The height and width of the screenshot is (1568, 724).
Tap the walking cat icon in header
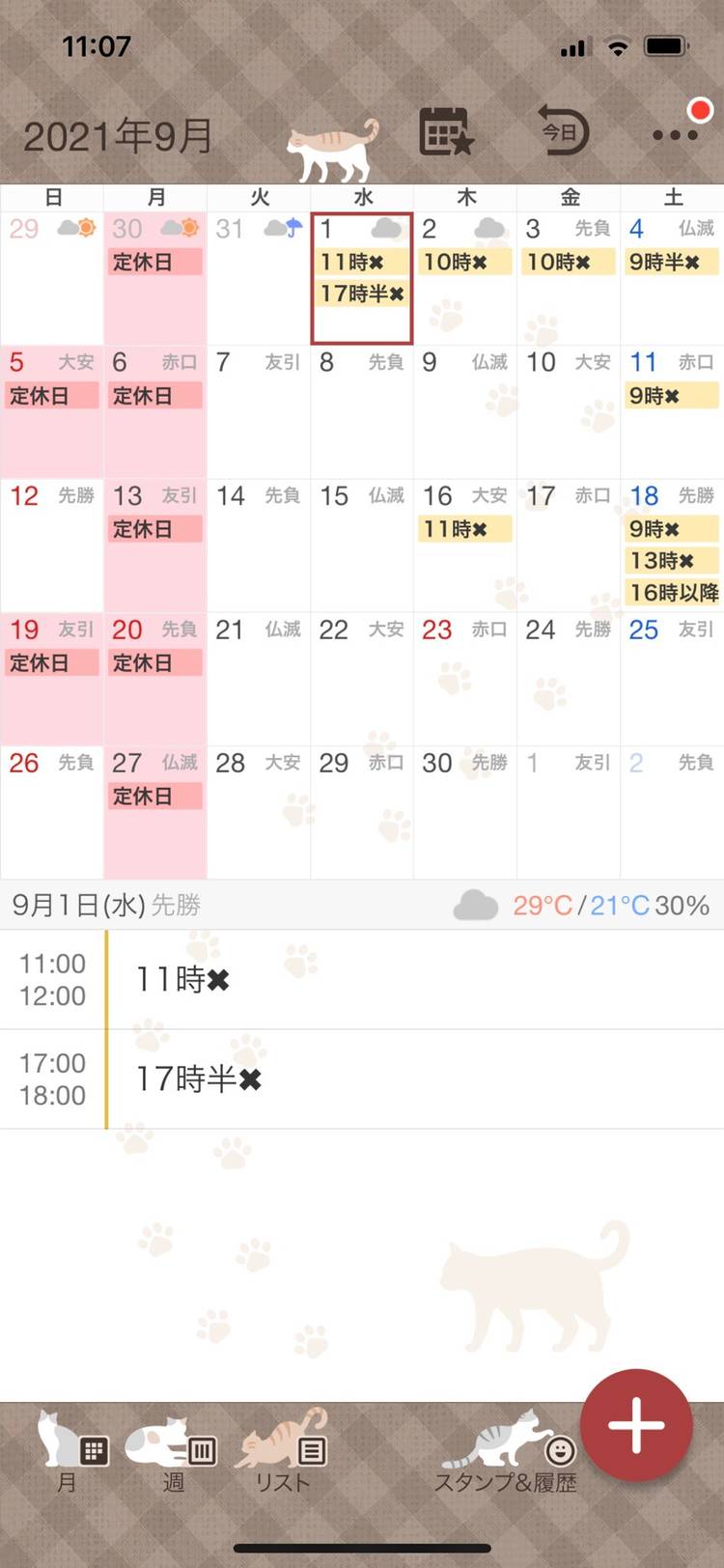332,151
